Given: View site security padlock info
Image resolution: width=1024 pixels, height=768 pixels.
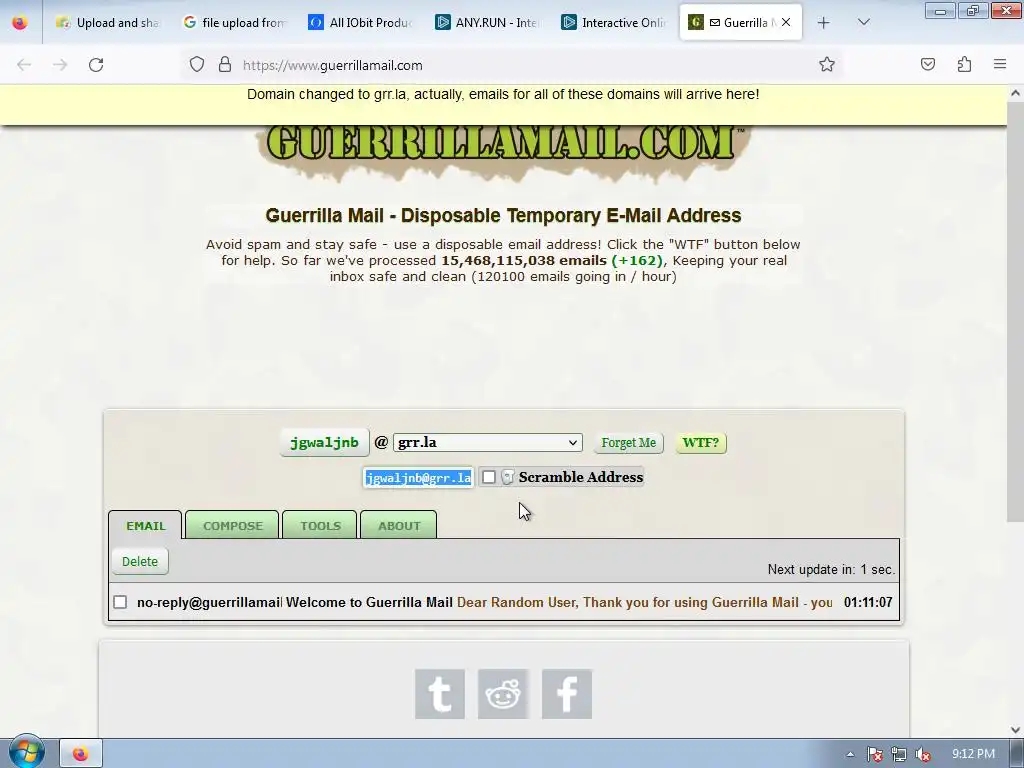Looking at the screenshot, I should pyautogui.click(x=225, y=65).
